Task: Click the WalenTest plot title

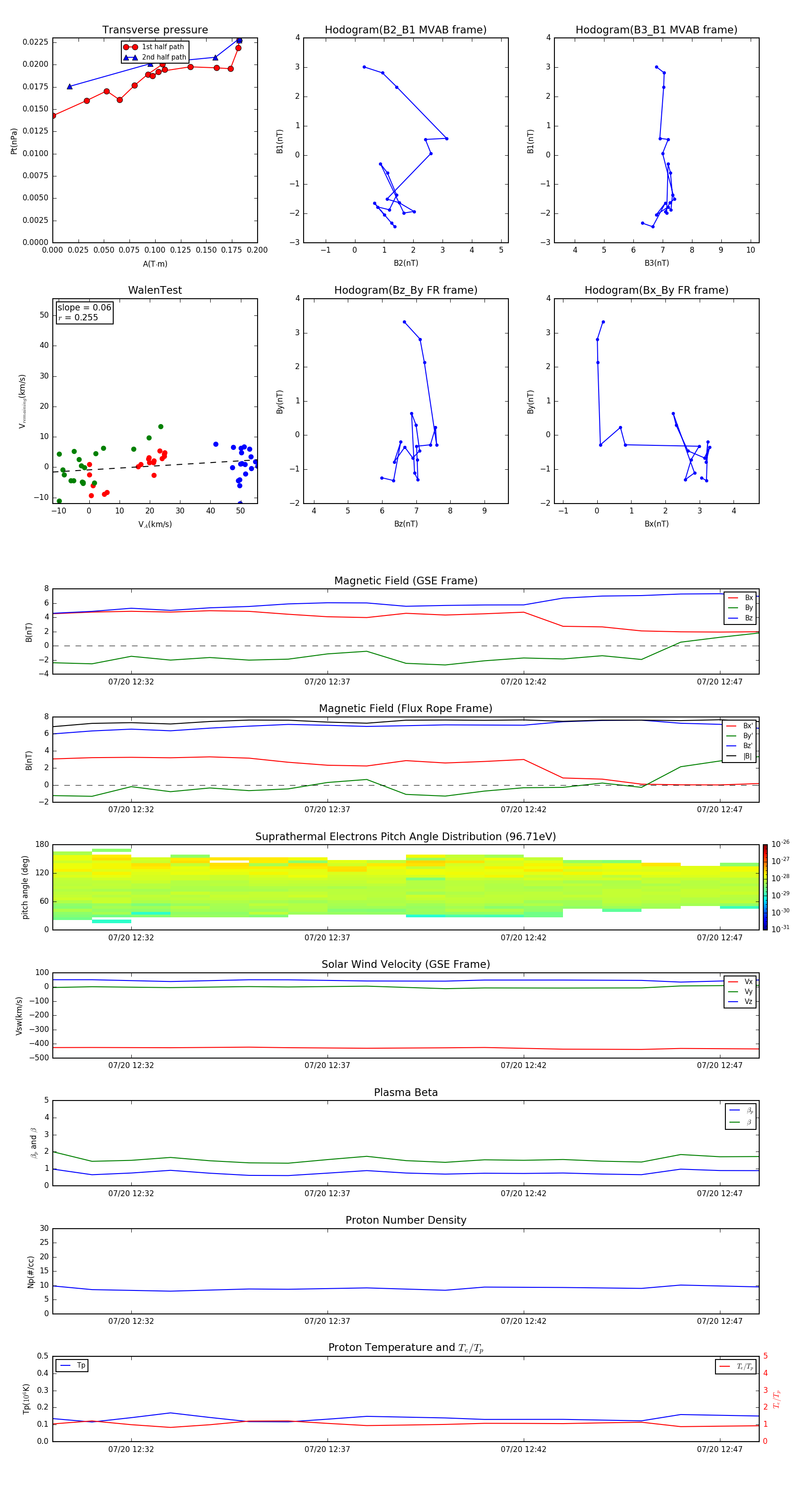Action: click(155, 290)
